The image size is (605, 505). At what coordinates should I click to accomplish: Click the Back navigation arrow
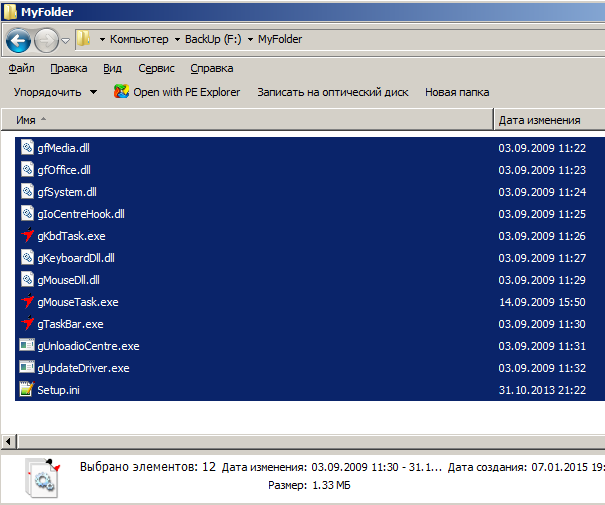[x=19, y=40]
